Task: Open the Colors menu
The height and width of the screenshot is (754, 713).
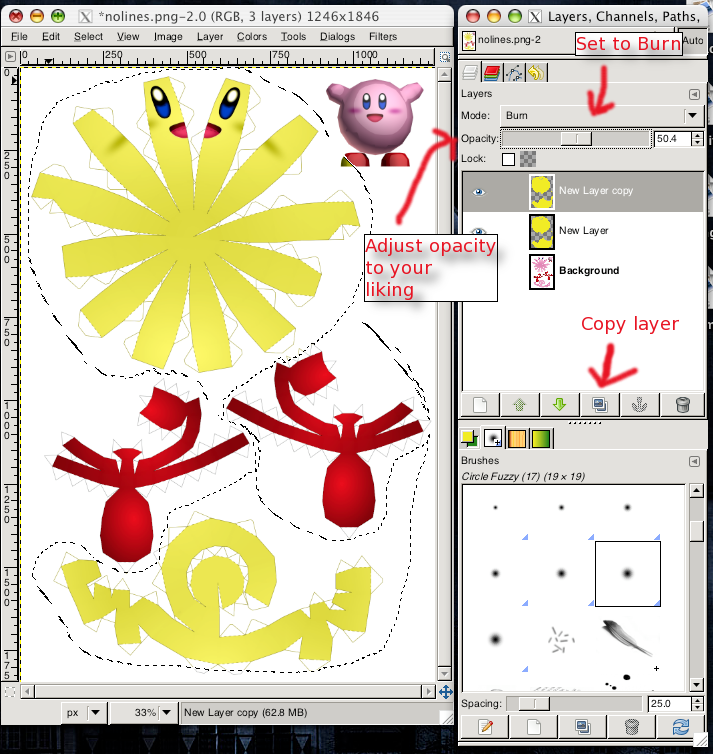Action: (251, 37)
